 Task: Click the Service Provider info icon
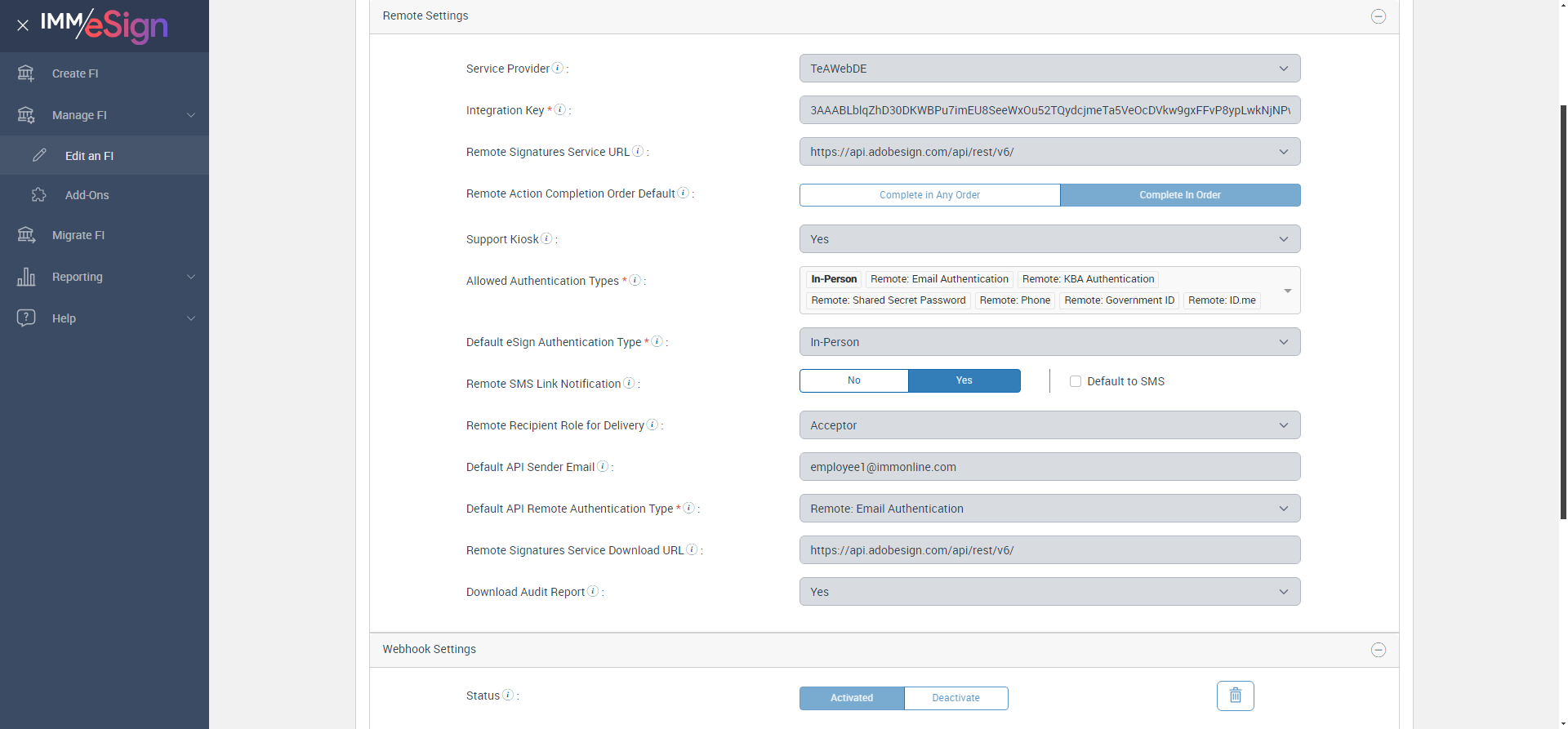click(558, 69)
